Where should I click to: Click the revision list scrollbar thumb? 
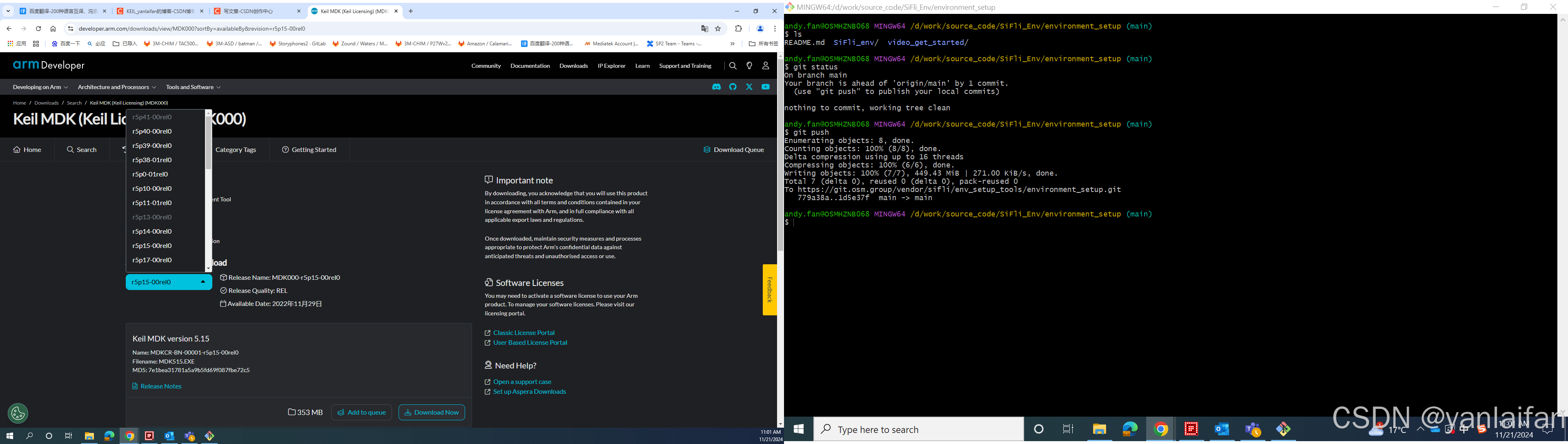tap(208, 143)
